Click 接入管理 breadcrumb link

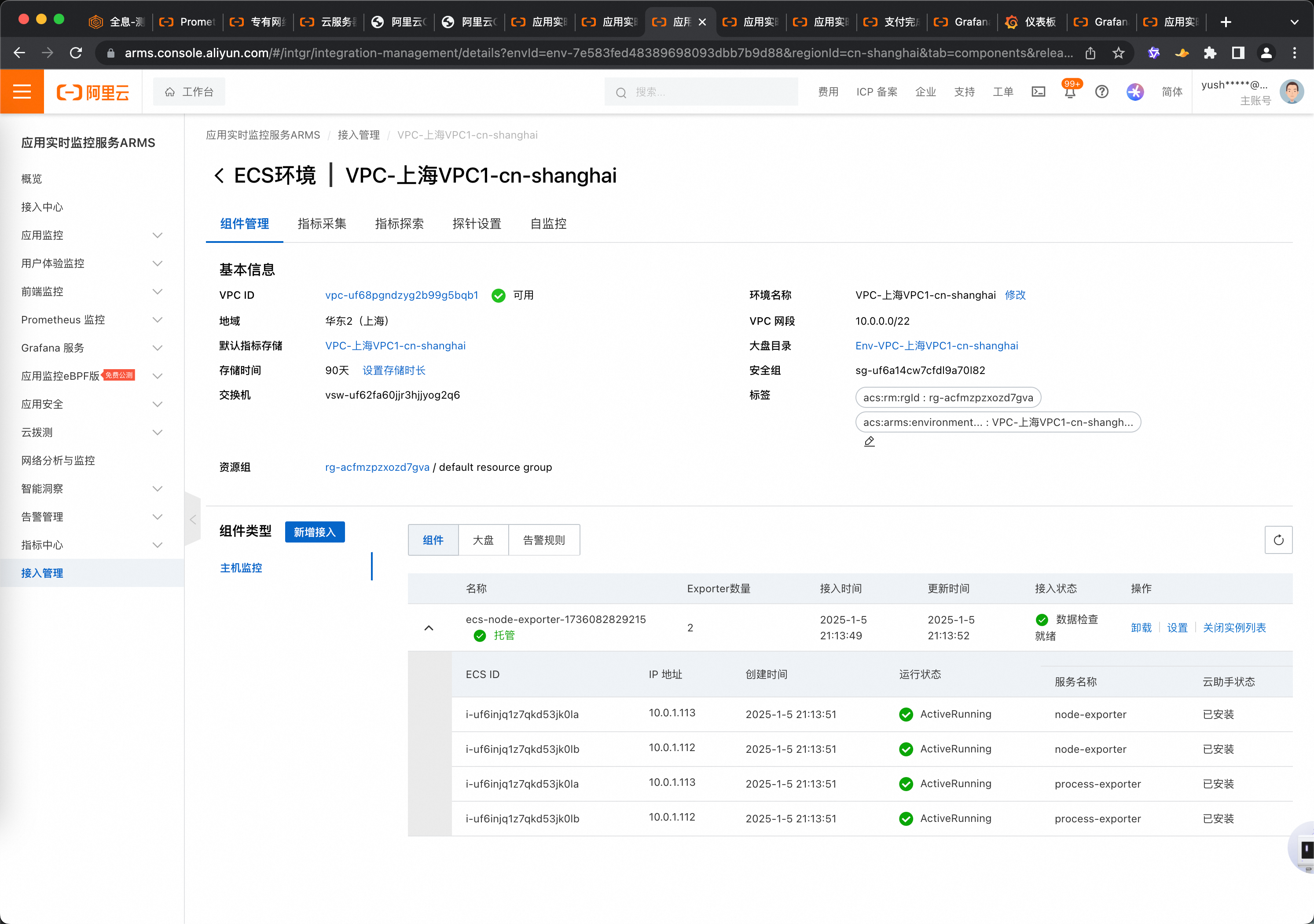tap(358, 135)
